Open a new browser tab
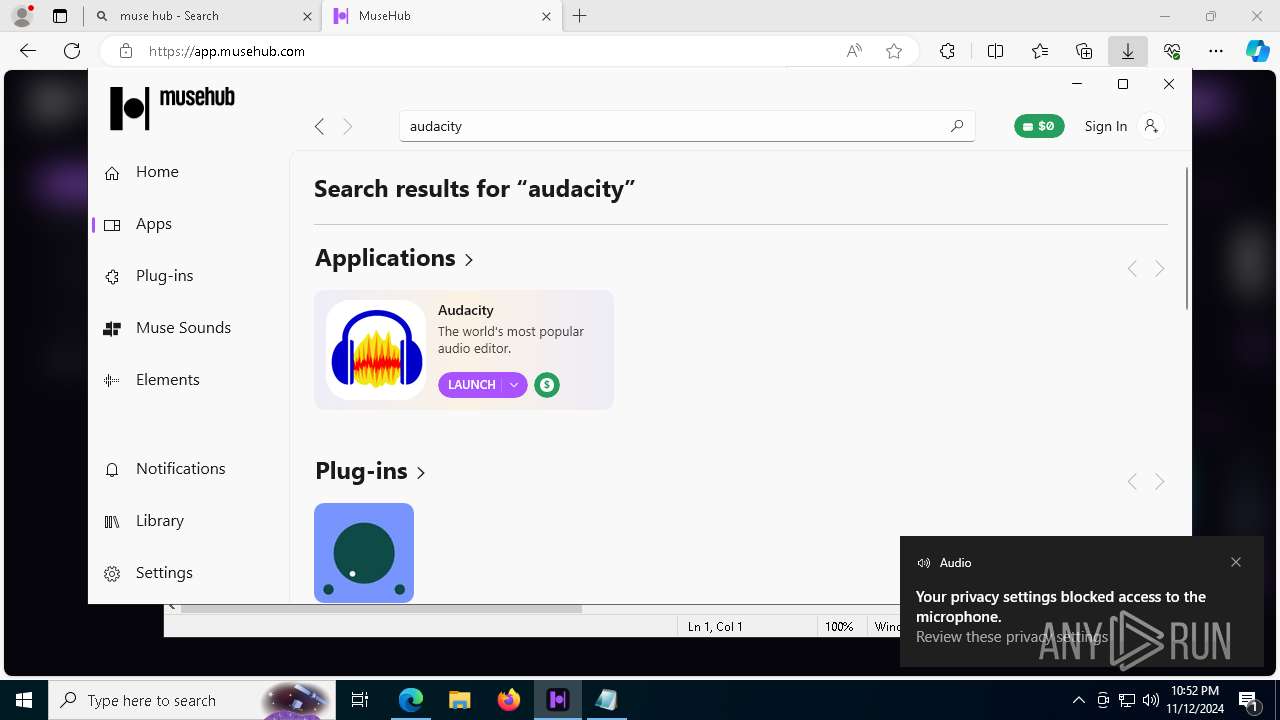Screen dimensions: 1280x720 click(580, 16)
